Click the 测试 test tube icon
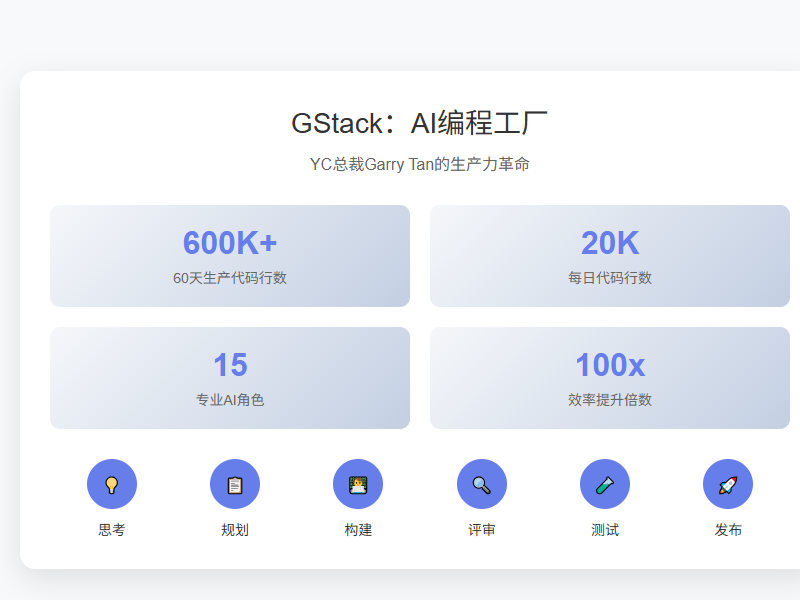Screen dimensions: 800x600 (605, 483)
